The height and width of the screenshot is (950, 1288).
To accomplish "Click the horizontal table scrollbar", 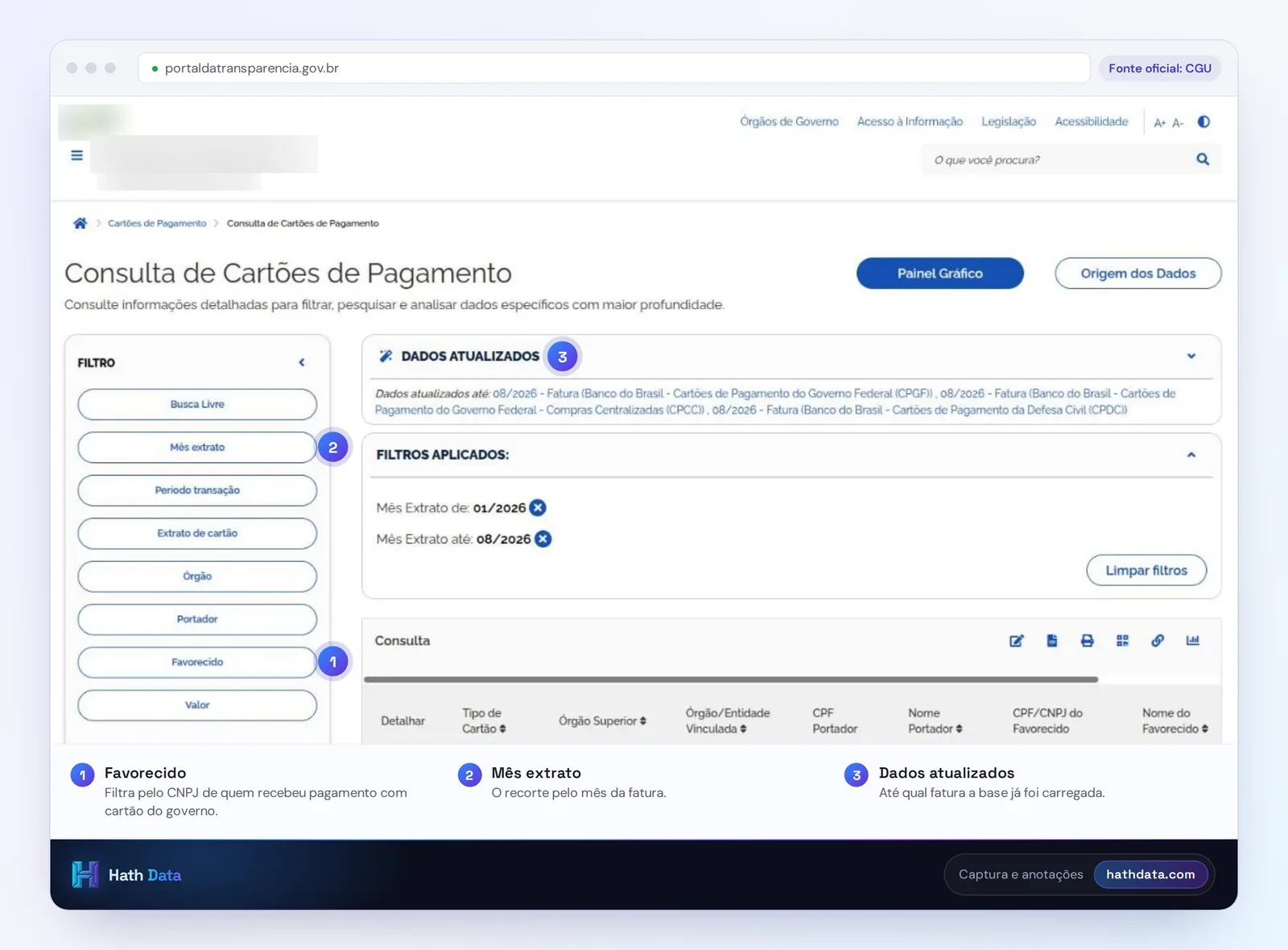I will (731, 679).
